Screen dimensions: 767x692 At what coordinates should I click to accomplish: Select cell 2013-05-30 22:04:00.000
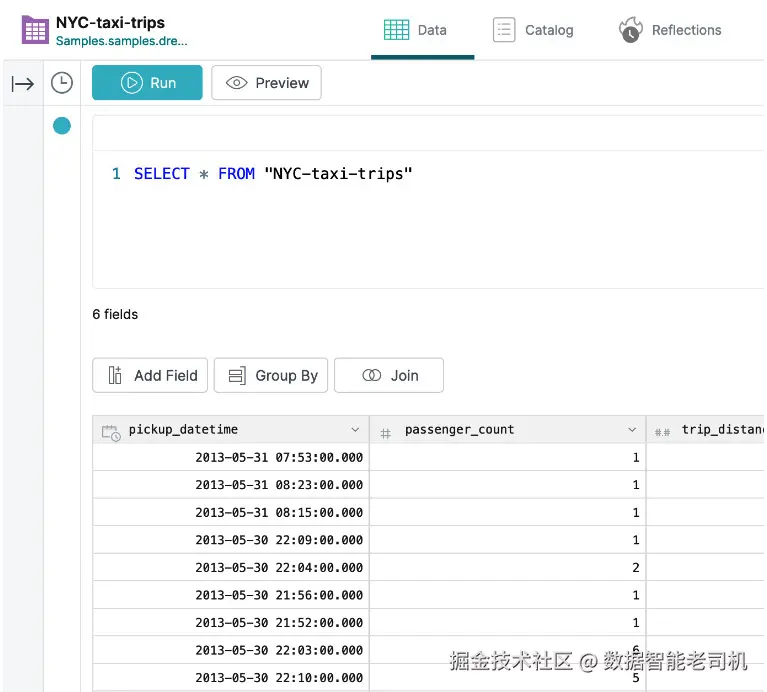pyautogui.click(x=231, y=567)
